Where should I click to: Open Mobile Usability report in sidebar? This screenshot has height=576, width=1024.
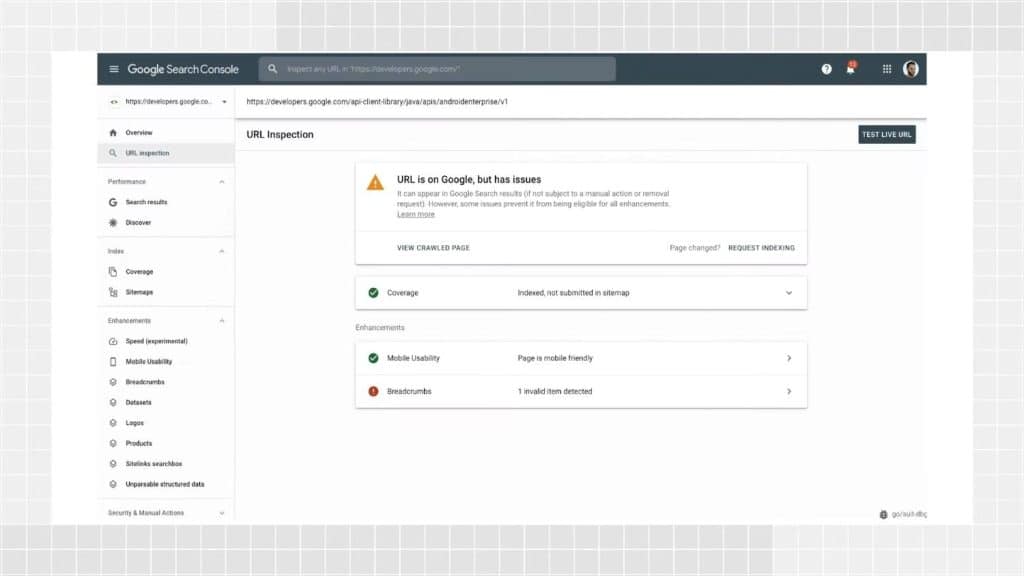[x=149, y=361]
